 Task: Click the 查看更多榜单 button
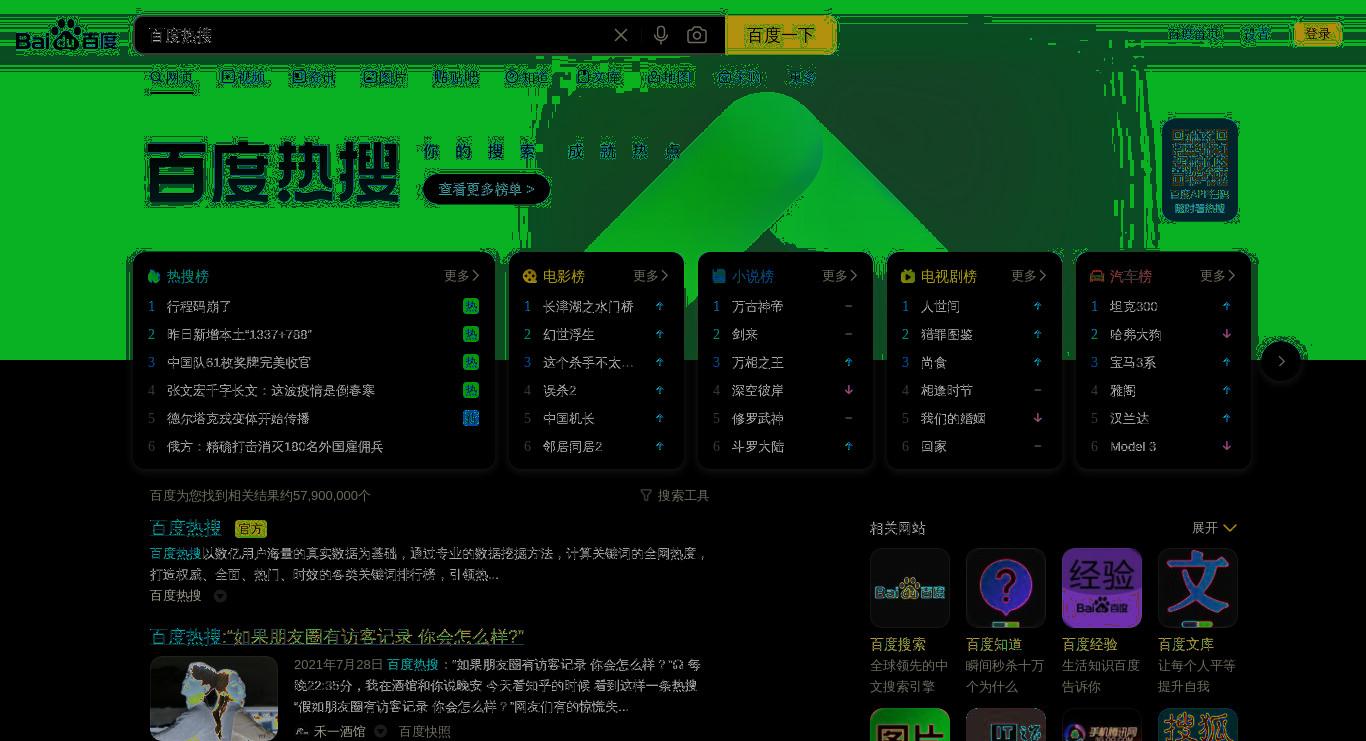point(486,189)
